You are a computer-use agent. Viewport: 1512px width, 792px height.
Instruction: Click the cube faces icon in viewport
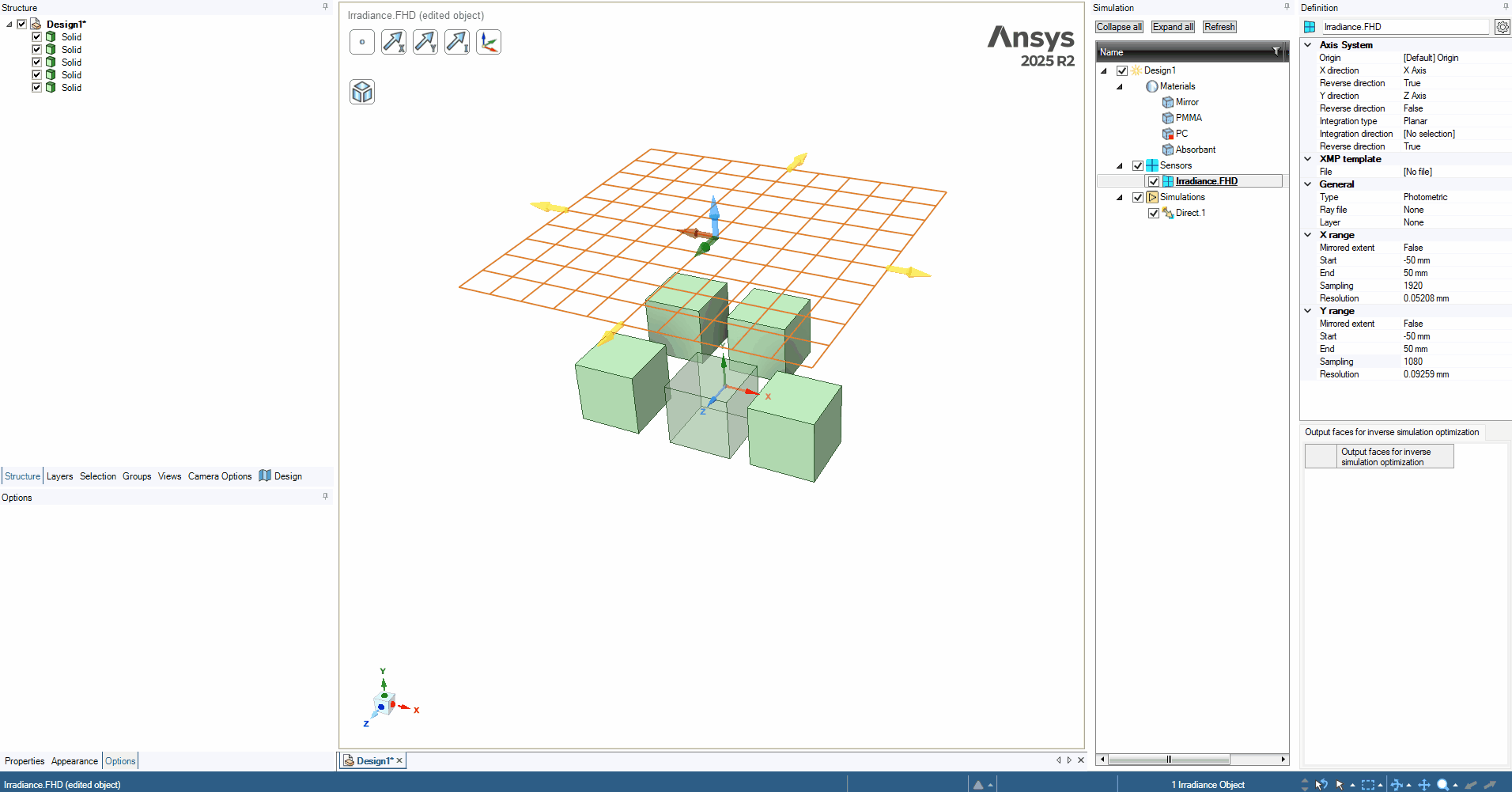click(362, 93)
